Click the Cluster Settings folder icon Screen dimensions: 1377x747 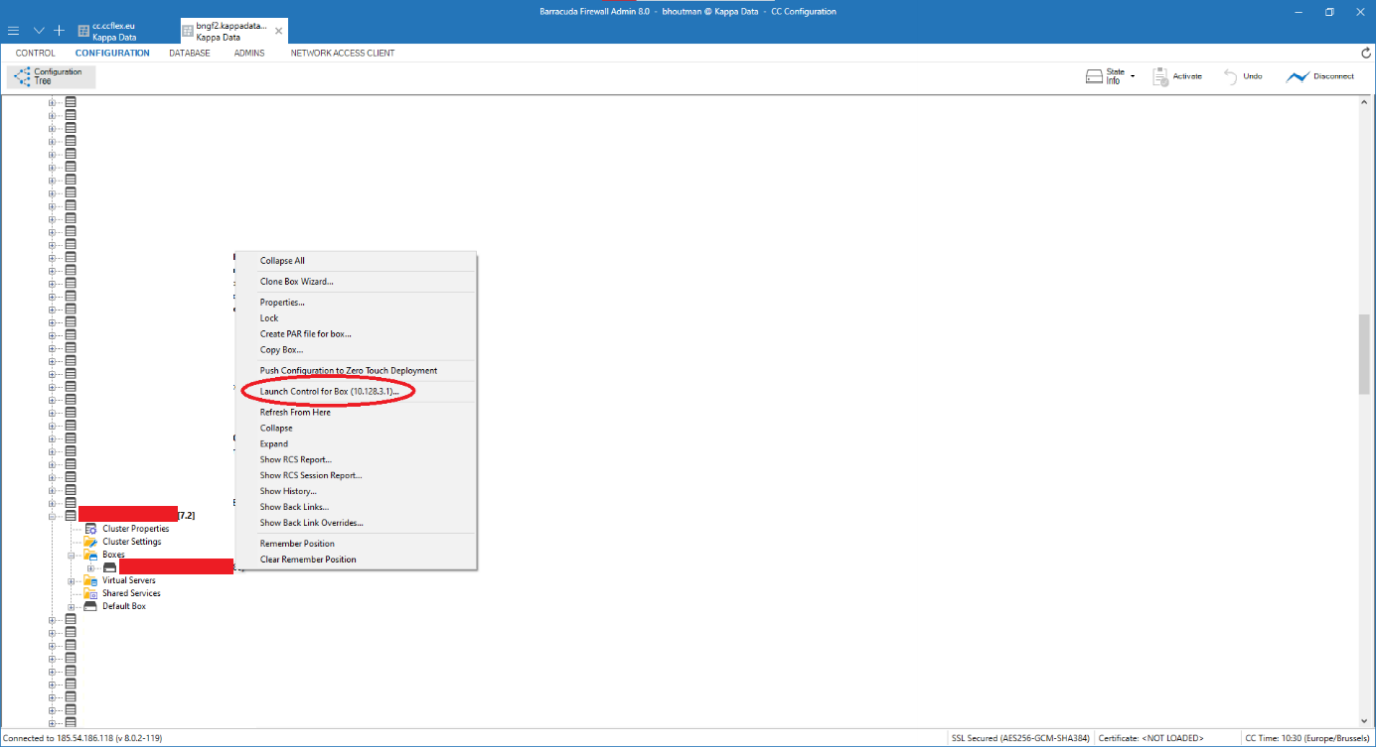[91, 542]
